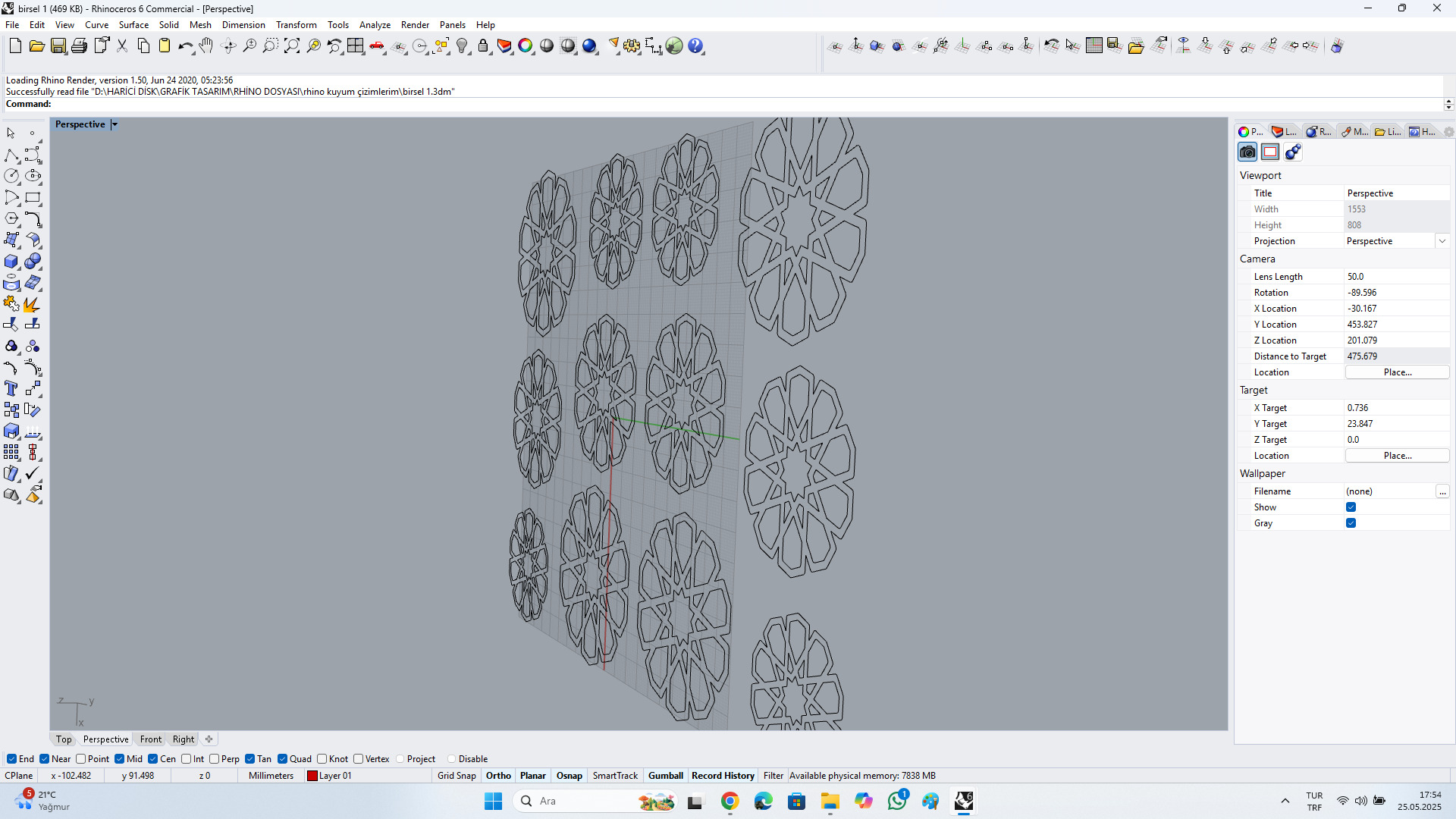Save the file with the floppy disk icon
The width and height of the screenshot is (1456, 819).
pyautogui.click(x=58, y=46)
